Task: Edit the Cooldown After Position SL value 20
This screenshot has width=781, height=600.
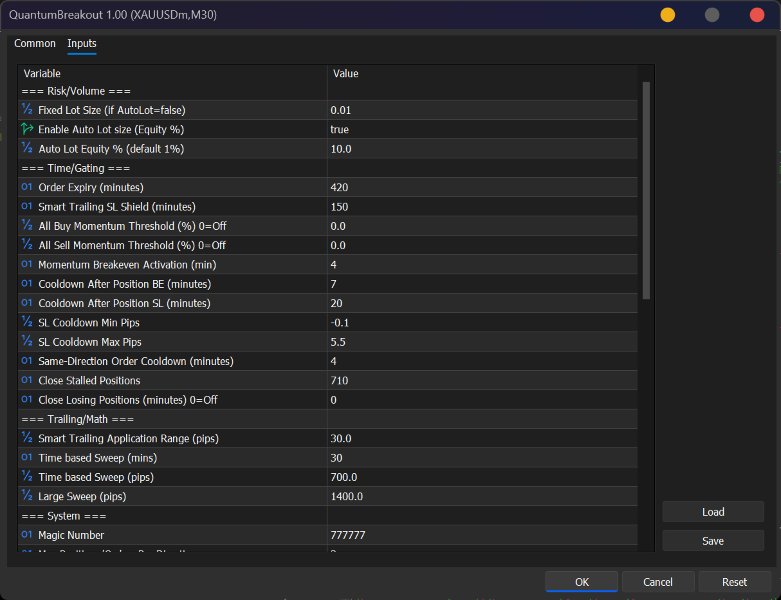Action: point(482,303)
